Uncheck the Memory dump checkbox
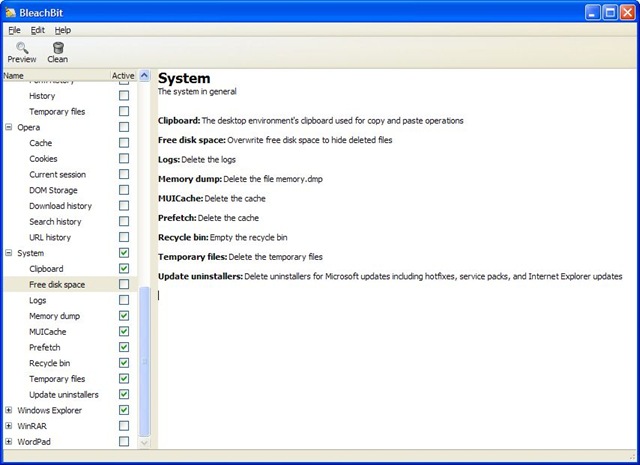 (124, 316)
